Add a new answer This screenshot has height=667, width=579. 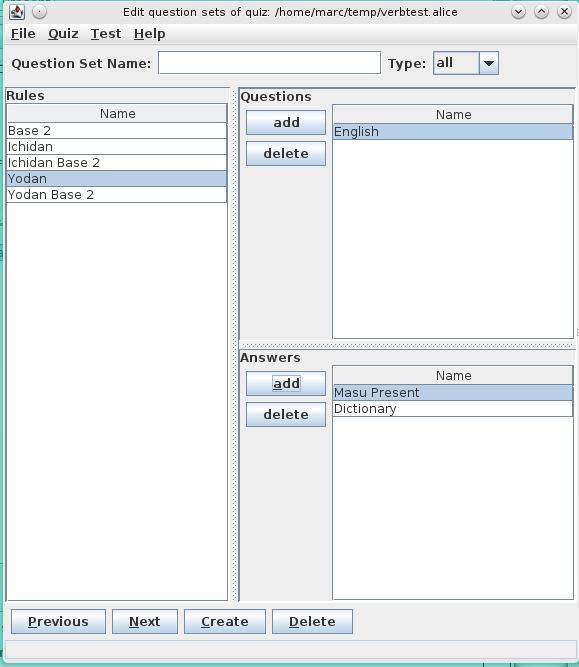pyautogui.click(x=286, y=384)
